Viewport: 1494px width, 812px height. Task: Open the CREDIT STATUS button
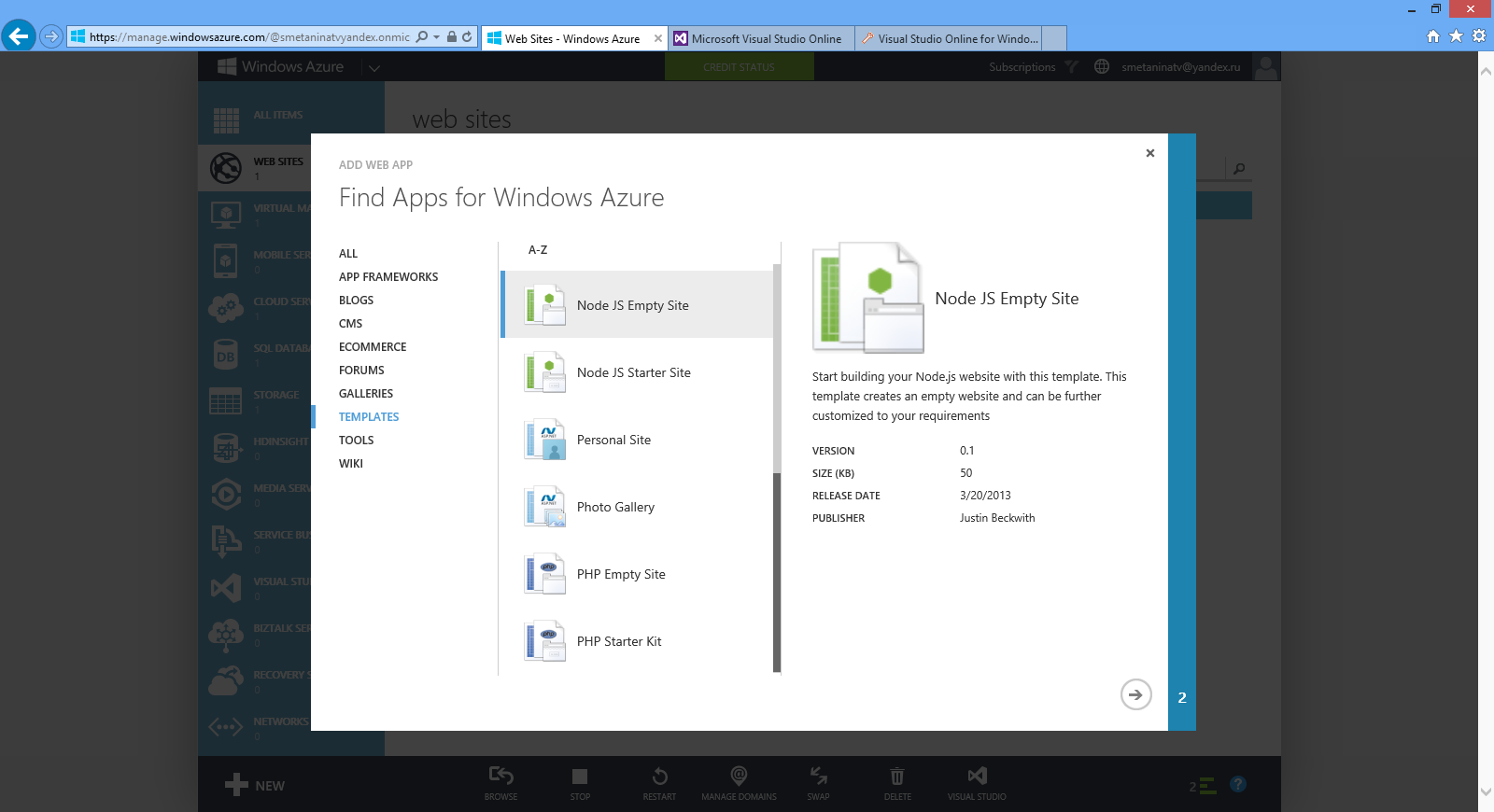click(x=740, y=67)
